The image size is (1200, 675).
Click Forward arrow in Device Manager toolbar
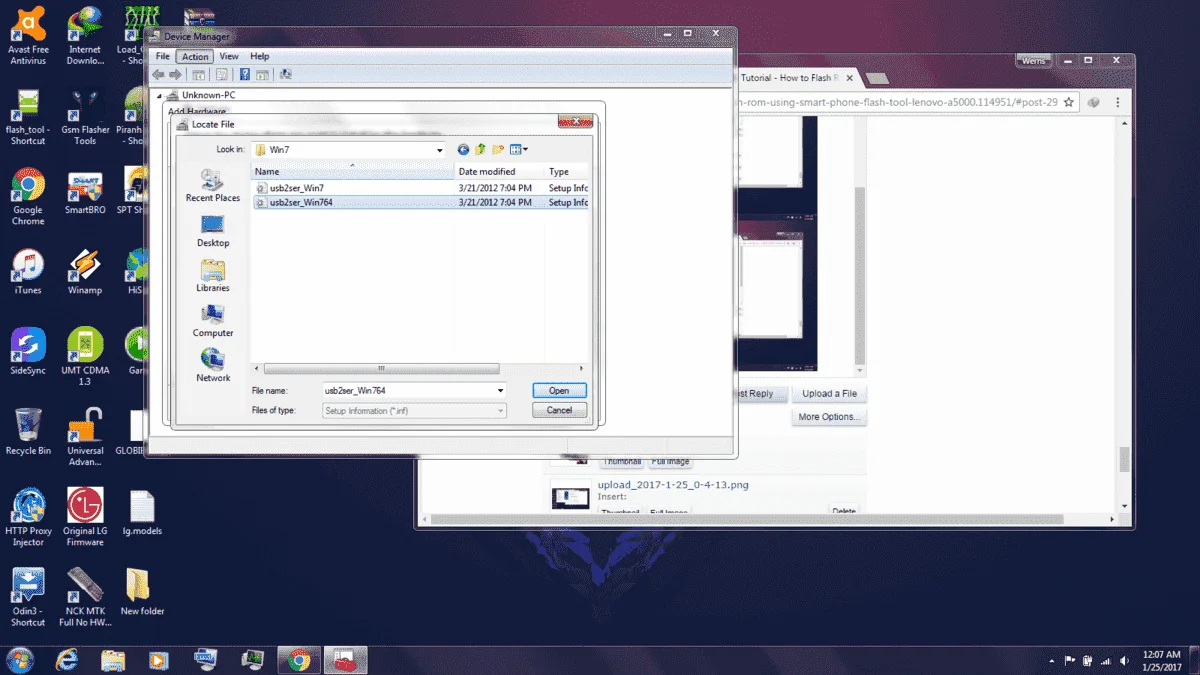click(174, 75)
